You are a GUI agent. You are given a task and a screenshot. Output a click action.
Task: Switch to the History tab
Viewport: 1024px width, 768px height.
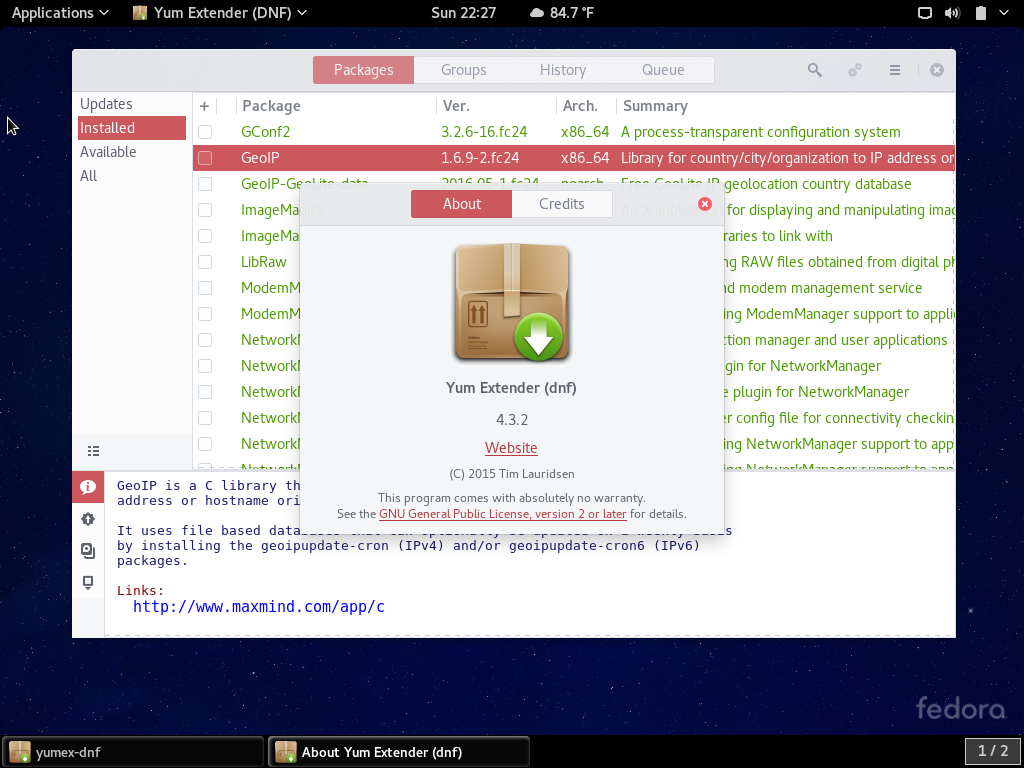click(563, 70)
